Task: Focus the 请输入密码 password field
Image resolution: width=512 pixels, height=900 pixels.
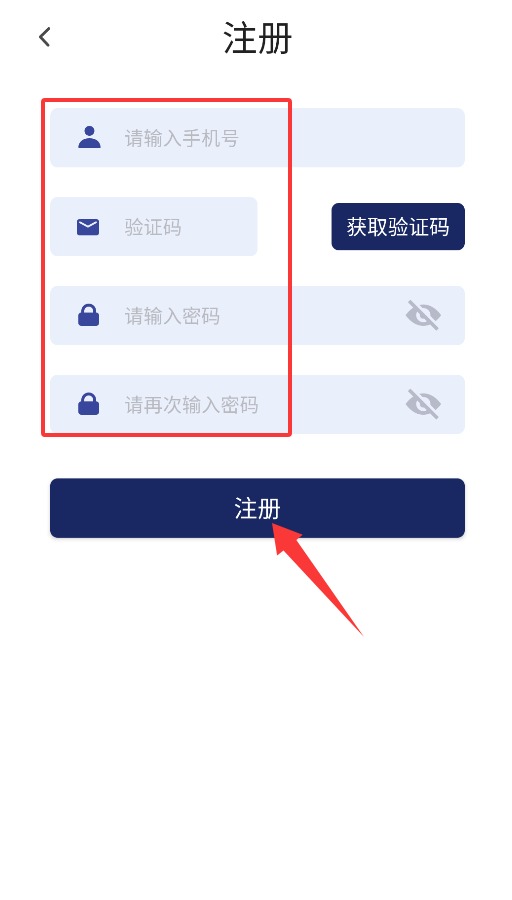Action: [257, 316]
